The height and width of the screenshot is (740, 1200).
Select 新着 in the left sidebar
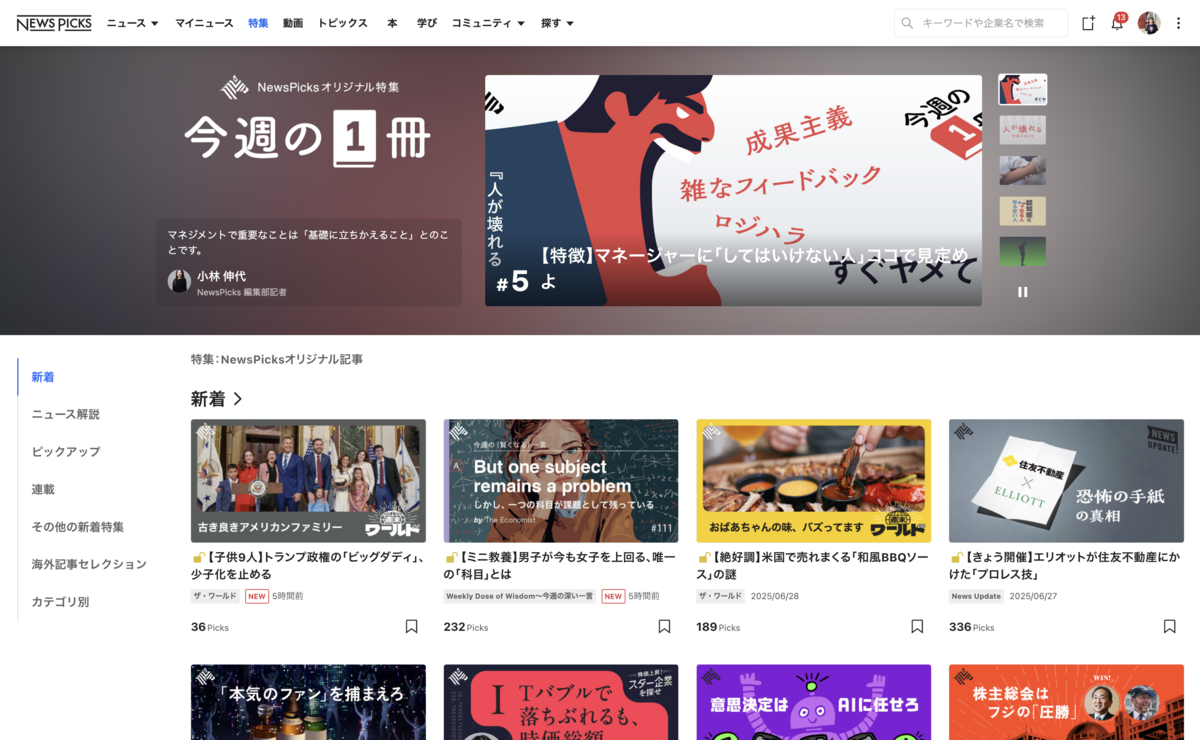point(43,377)
